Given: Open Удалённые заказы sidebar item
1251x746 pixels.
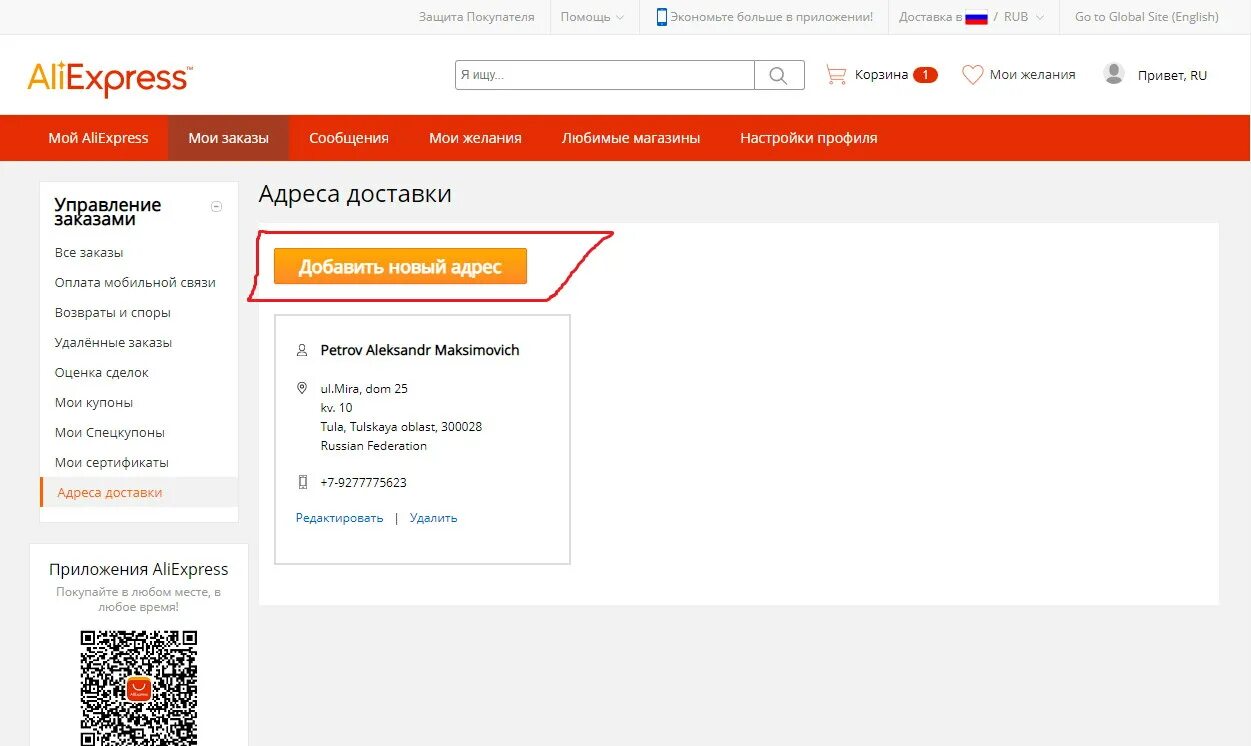Looking at the screenshot, I should pos(113,343).
